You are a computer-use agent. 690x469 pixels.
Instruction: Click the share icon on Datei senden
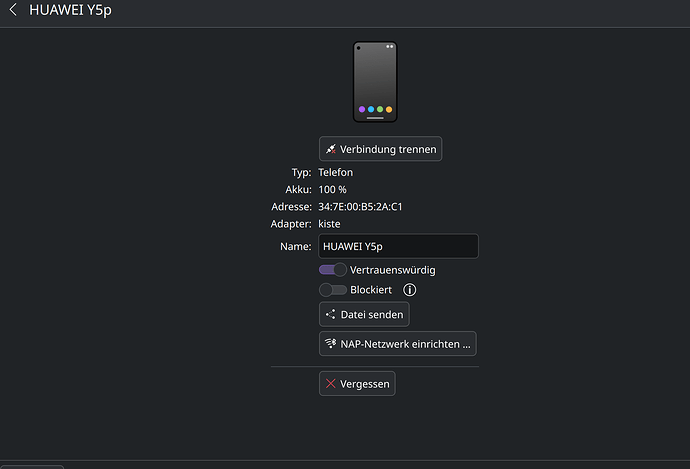[330, 314]
